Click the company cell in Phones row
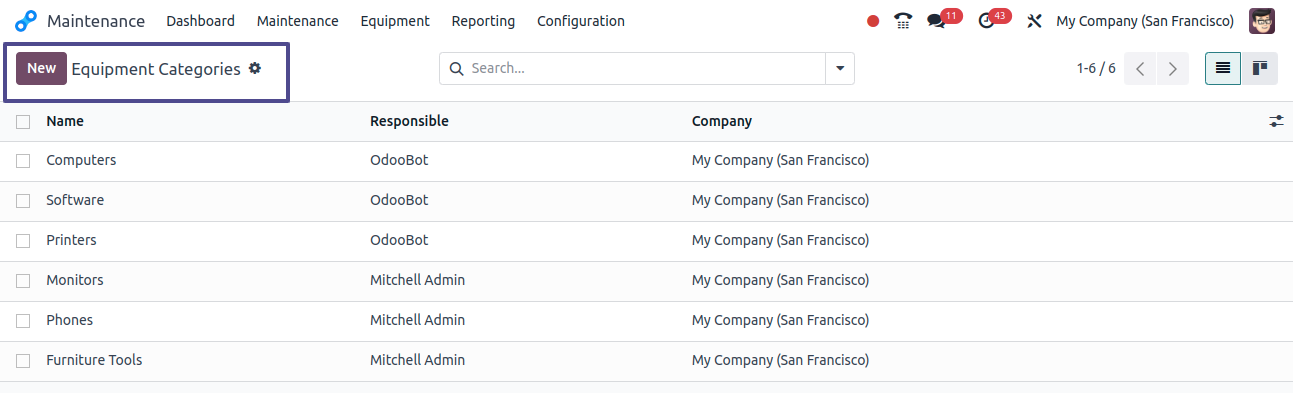Viewport: 1293px width, 393px height. (780, 320)
